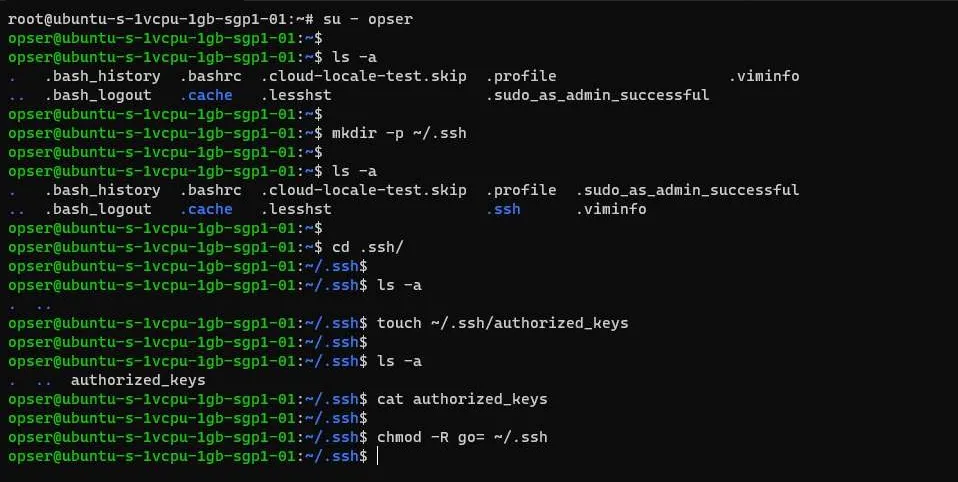This screenshot has width=958, height=482.
Task: Click '.cloud-locale-test.skip' in the first listing
Action: [x=364, y=76]
